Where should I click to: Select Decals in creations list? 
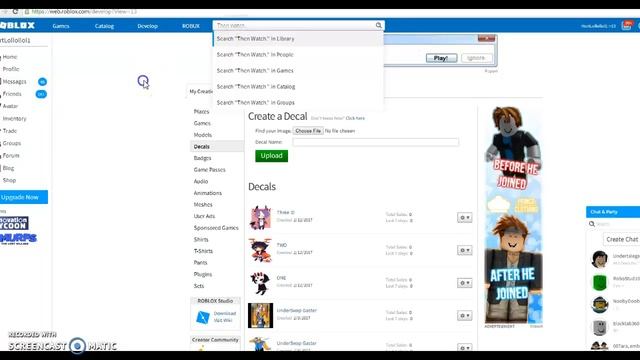(202, 147)
